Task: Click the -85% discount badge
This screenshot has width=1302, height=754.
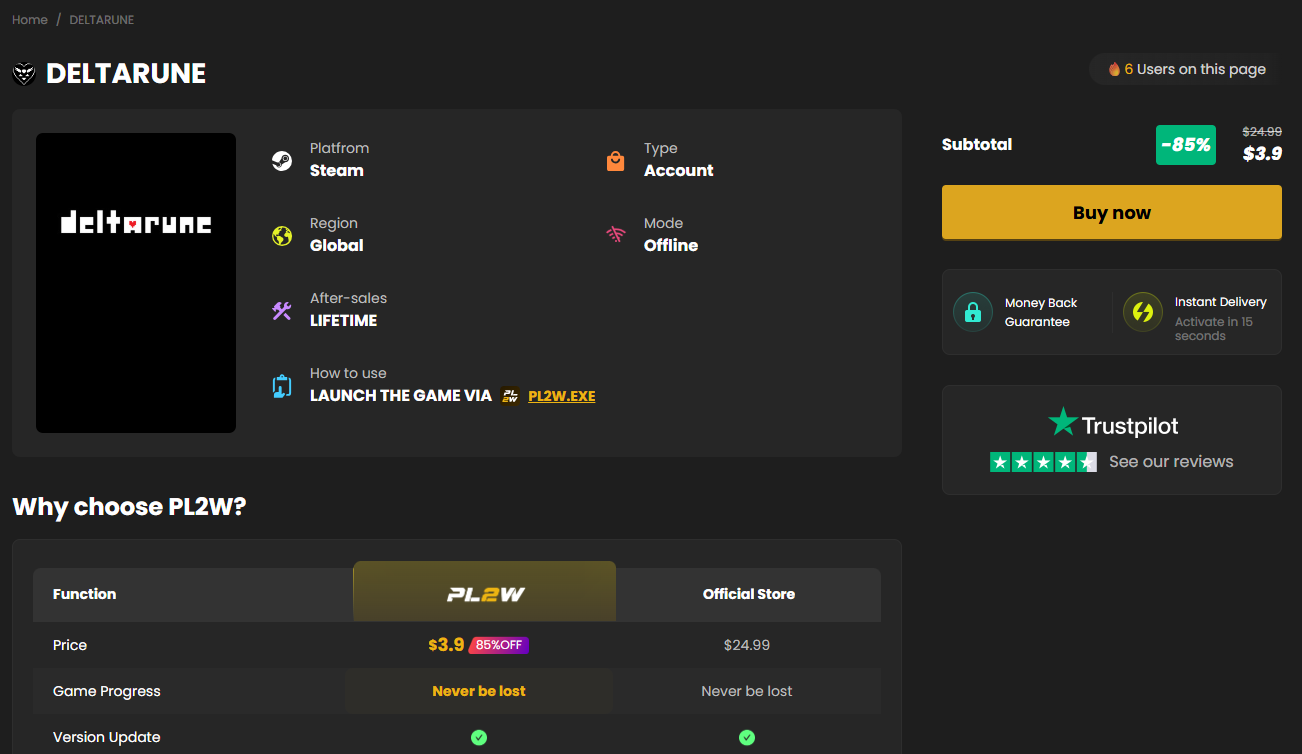Action: click(x=1186, y=145)
